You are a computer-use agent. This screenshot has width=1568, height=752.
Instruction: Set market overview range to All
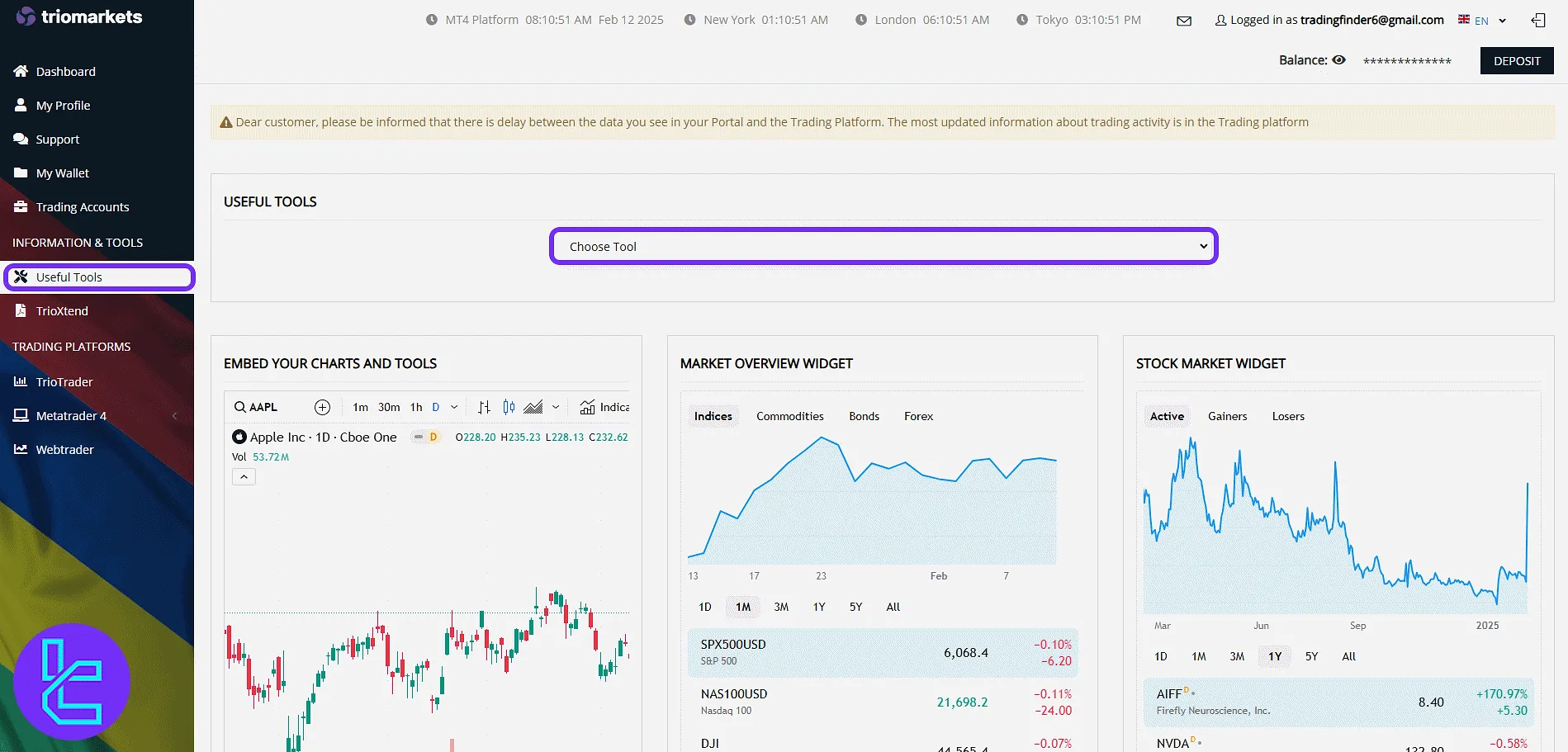[893, 607]
